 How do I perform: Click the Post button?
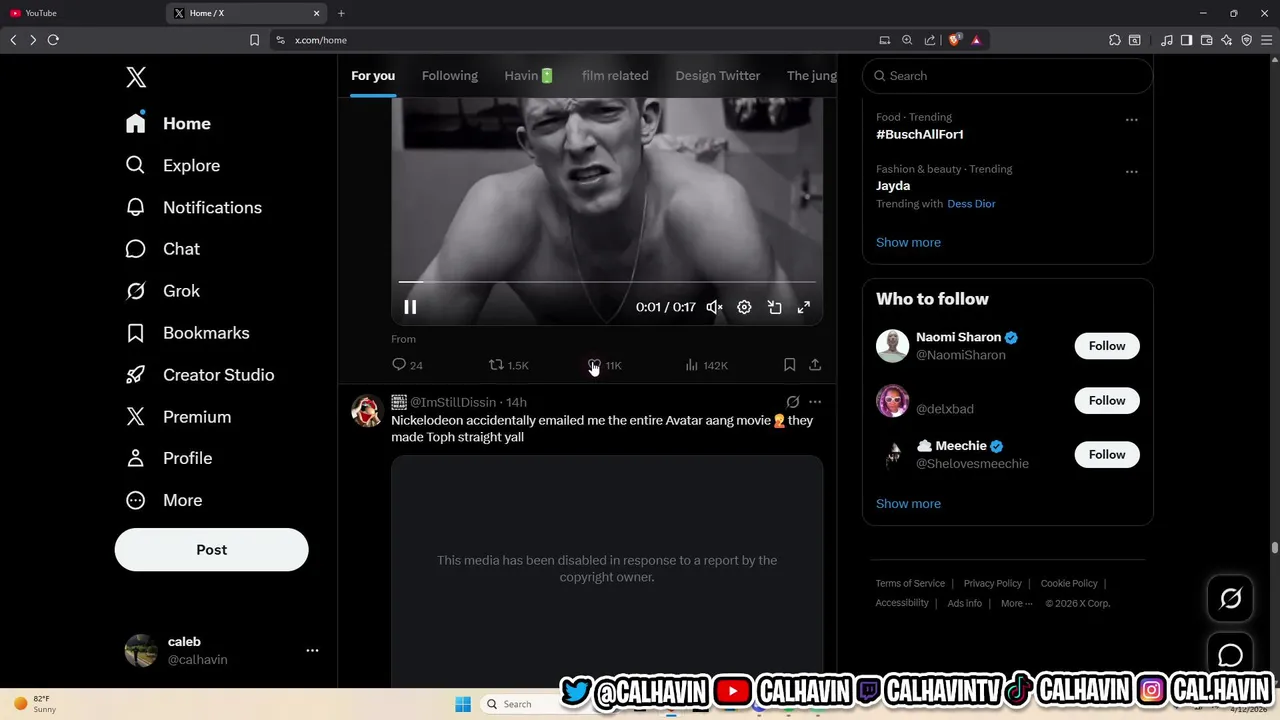[x=211, y=550]
